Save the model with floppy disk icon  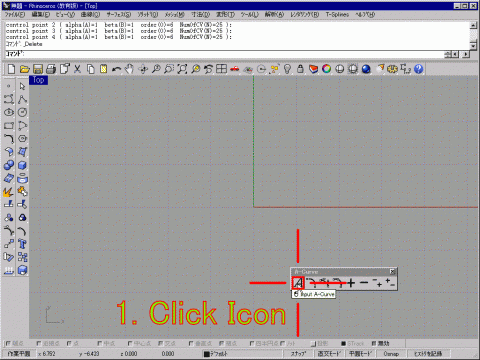pyautogui.click(x=38, y=69)
